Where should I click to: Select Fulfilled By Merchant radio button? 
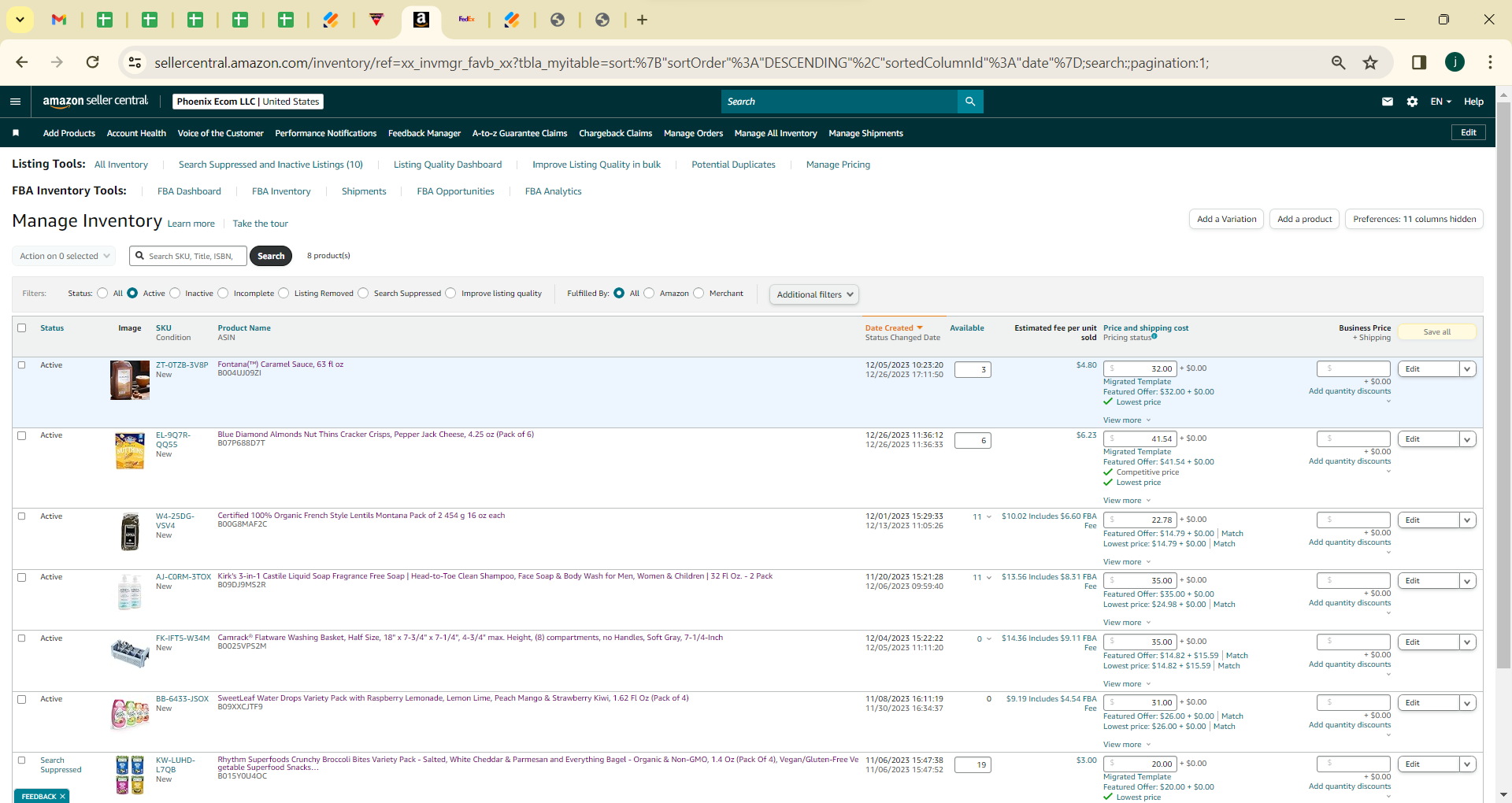tap(699, 293)
